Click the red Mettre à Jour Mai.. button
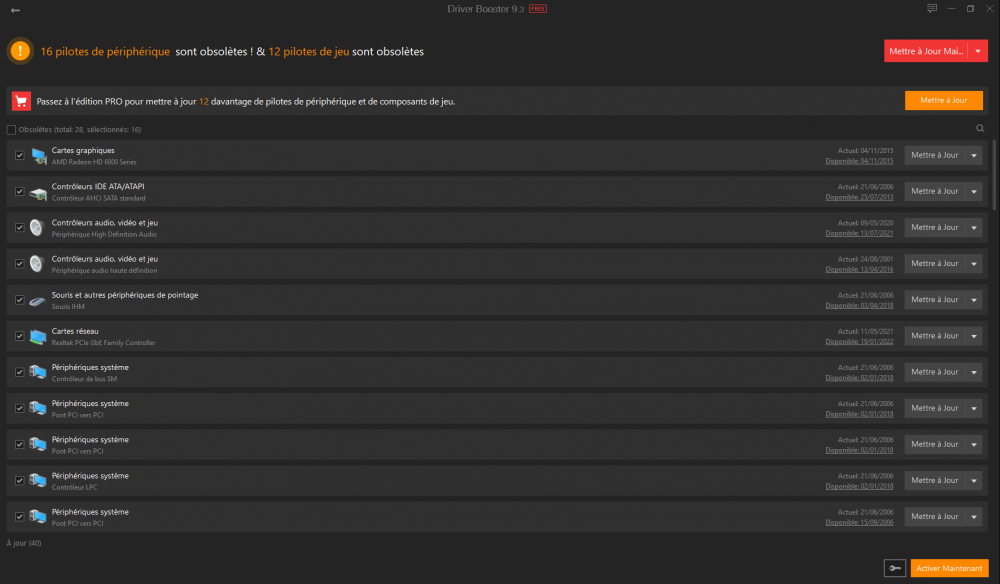1000x584 pixels. [x=926, y=51]
